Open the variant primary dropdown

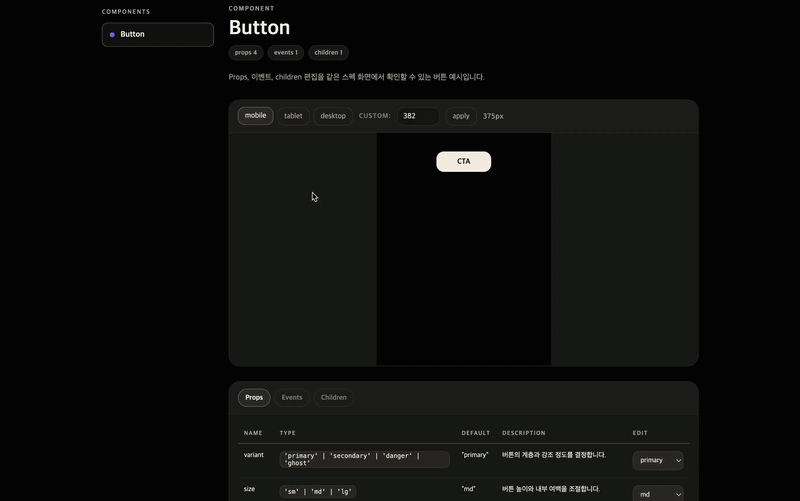[658, 460]
